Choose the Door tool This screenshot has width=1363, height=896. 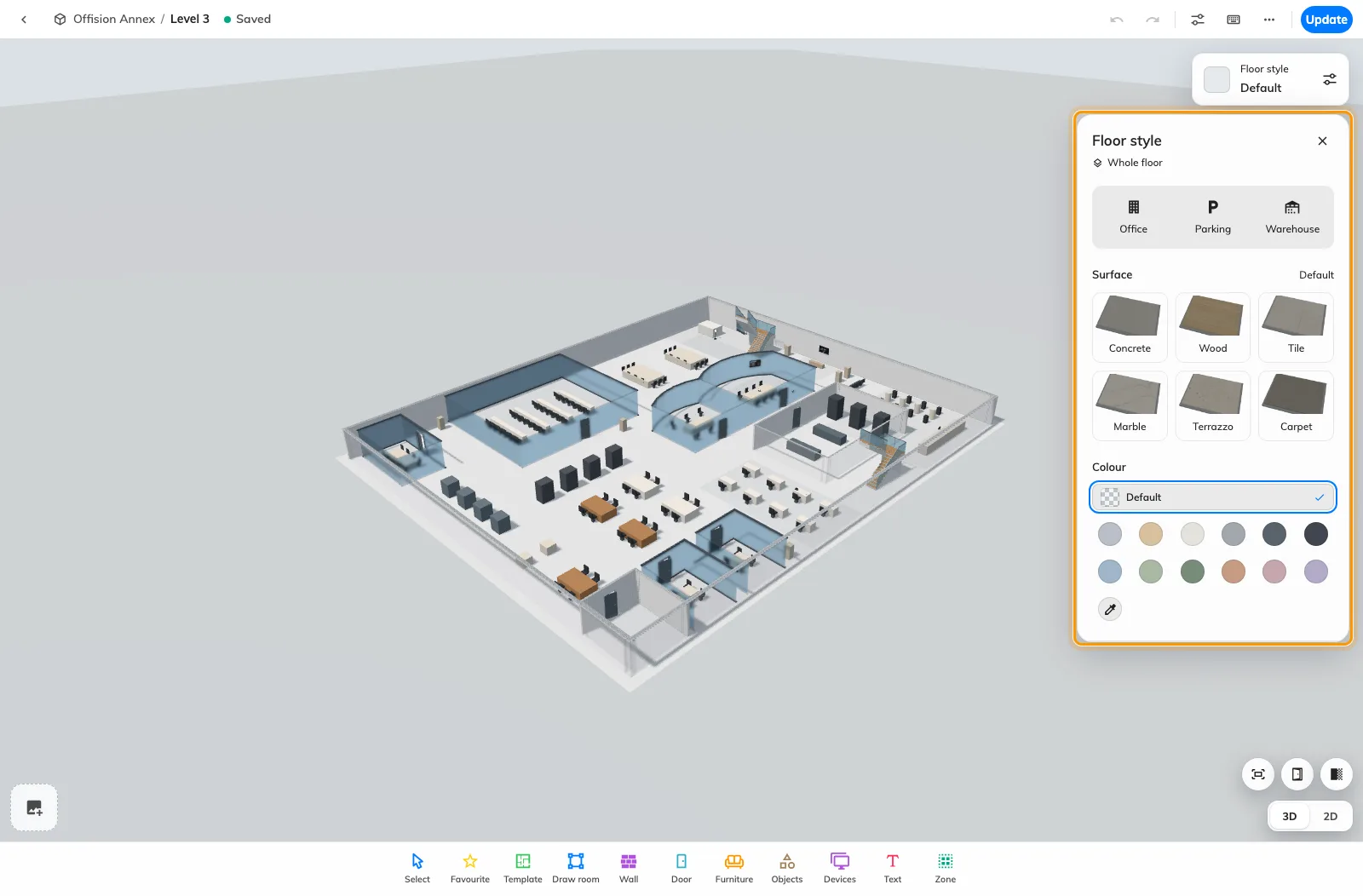[x=681, y=868]
